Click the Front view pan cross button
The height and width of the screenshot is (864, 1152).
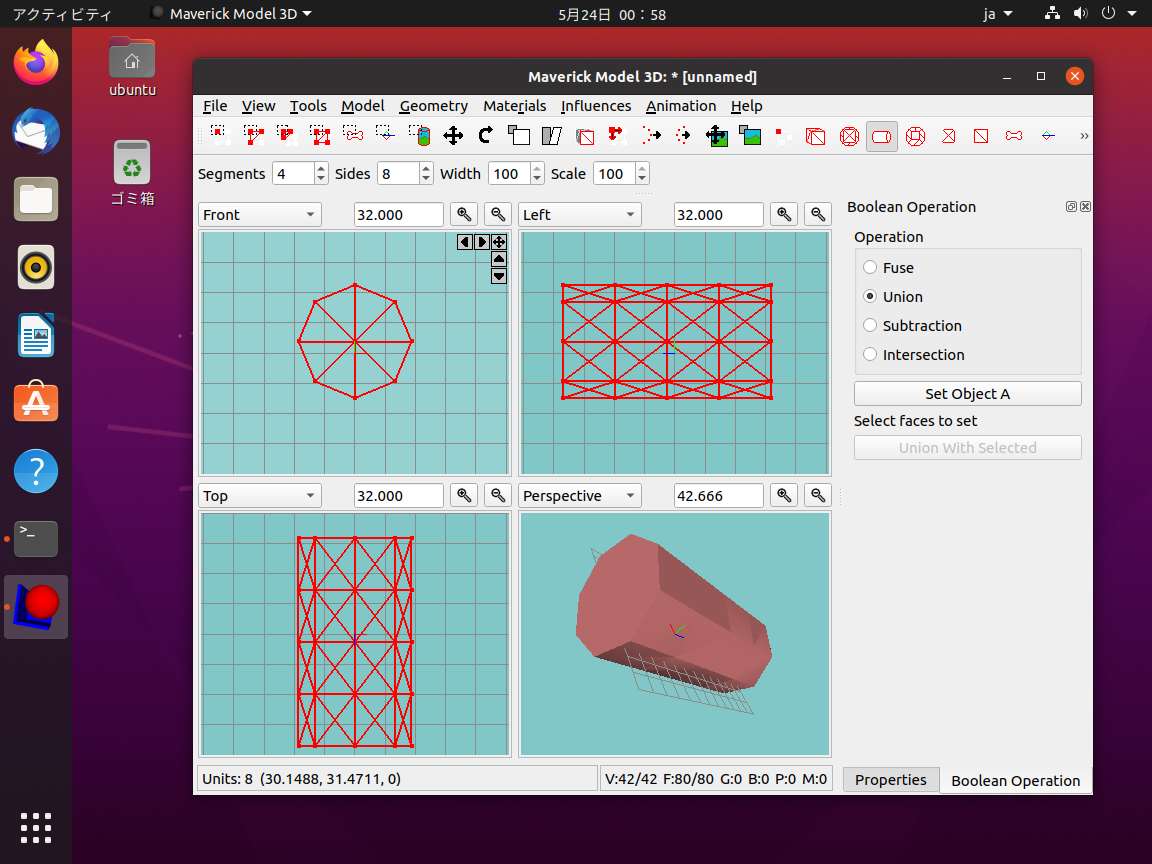[499, 242]
